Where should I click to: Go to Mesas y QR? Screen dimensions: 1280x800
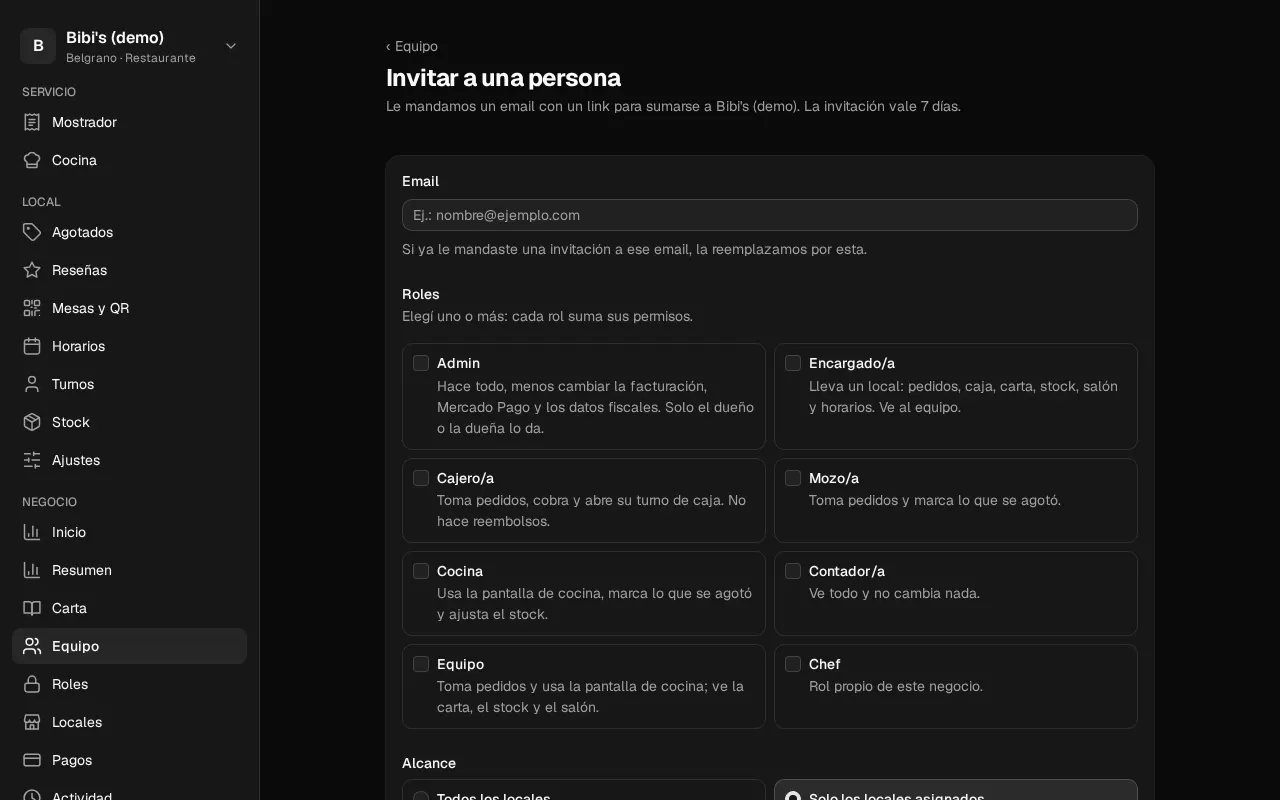click(129, 308)
